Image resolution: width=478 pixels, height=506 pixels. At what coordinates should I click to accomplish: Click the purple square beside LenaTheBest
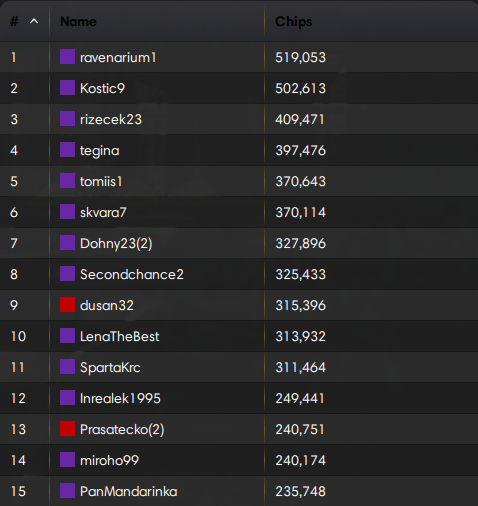(67, 336)
